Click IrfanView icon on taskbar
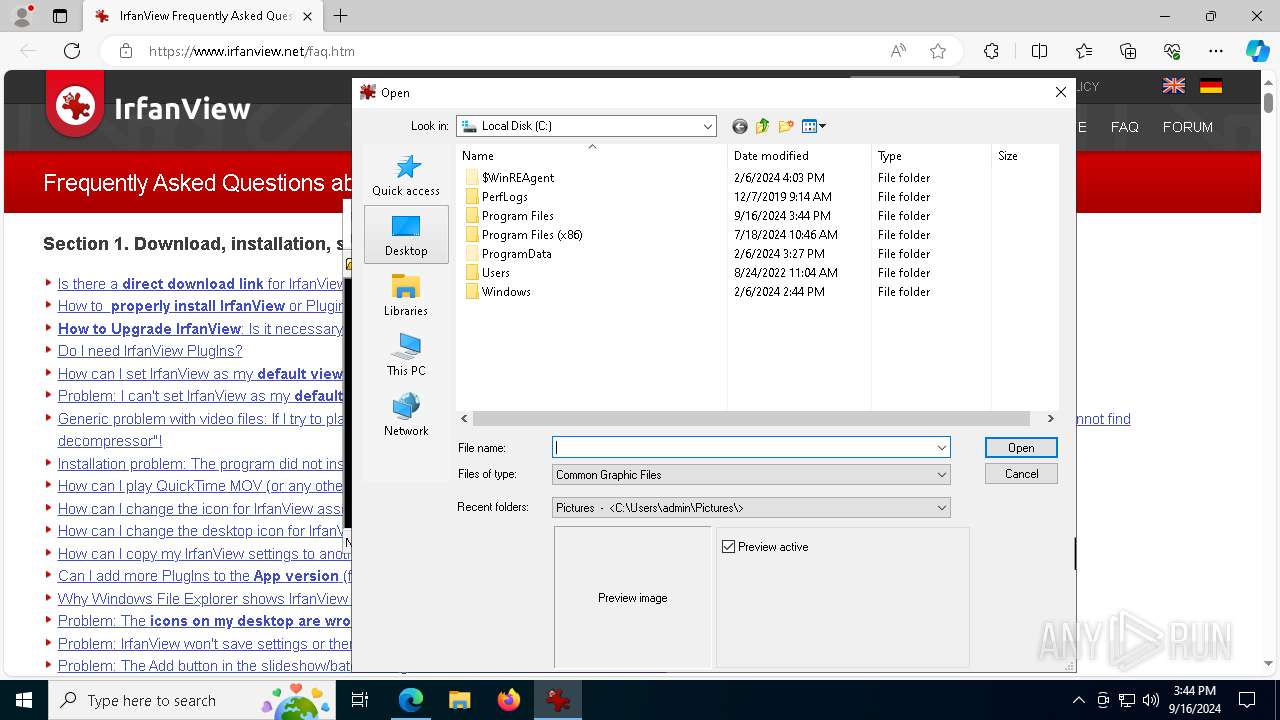Viewport: 1280px width, 720px height. pos(558,700)
